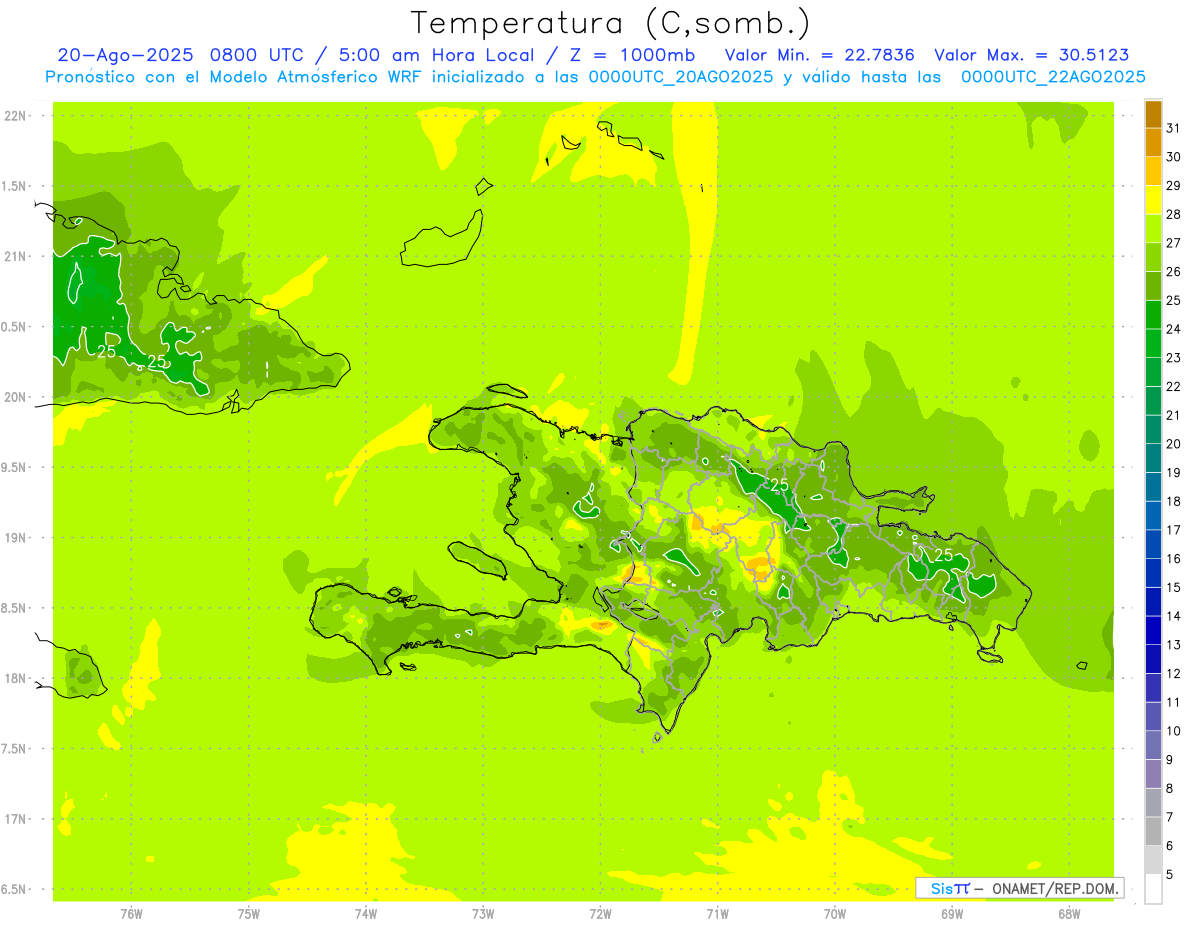Screen dimensions: 1200x927
Task: Pick the green swatch between 24 and 25
Action: tap(1153, 315)
